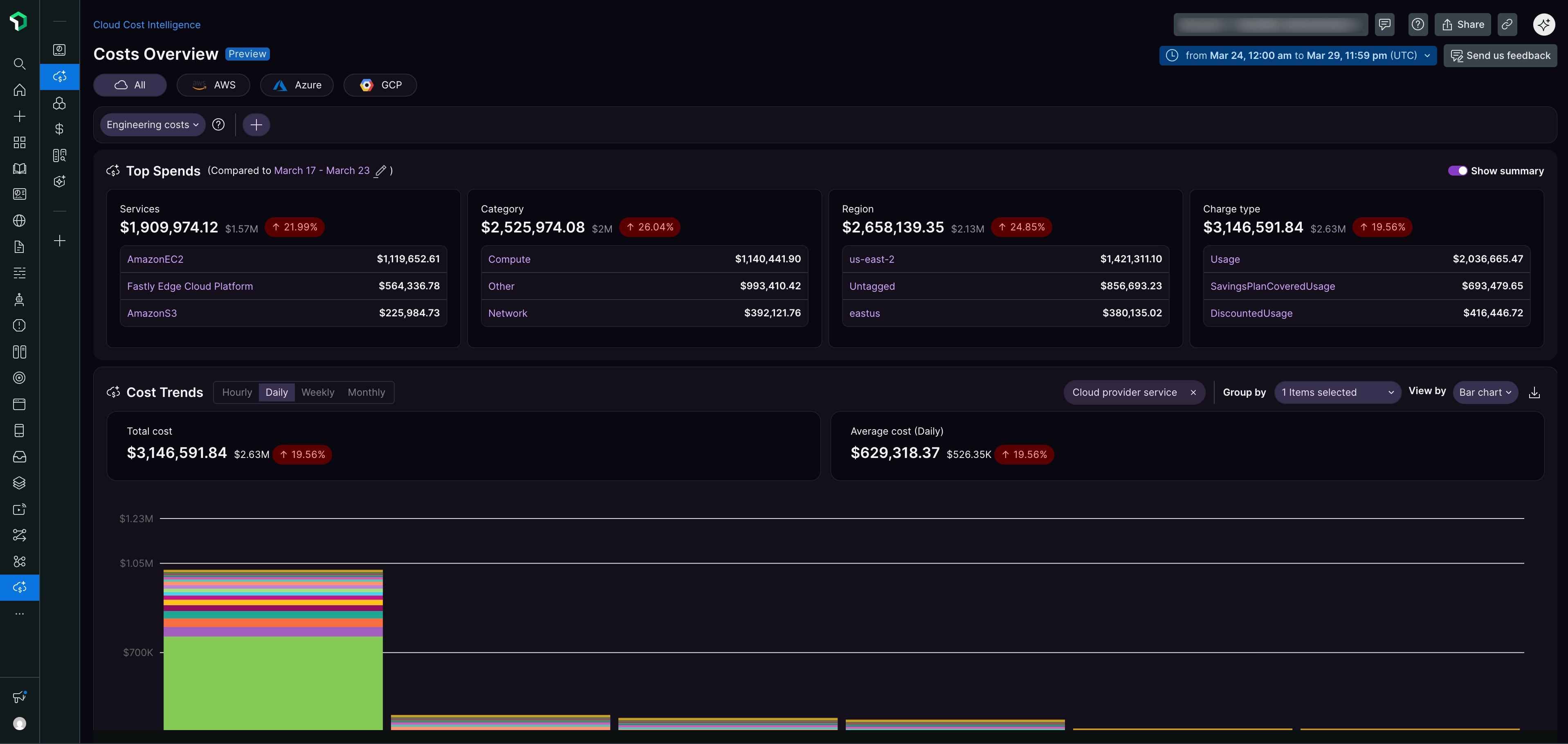Click the help icon next to Engineering costs
The height and width of the screenshot is (744, 1568).
click(218, 124)
